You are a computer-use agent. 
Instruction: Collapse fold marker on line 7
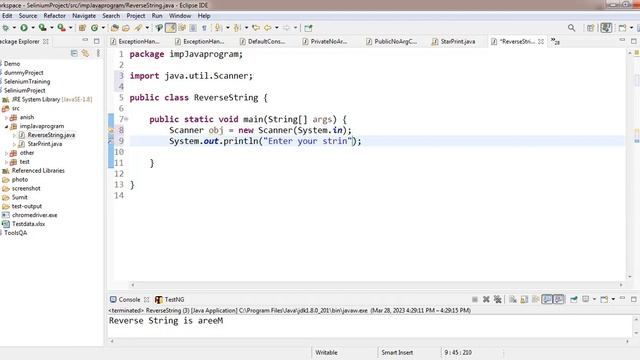click(126, 119)
